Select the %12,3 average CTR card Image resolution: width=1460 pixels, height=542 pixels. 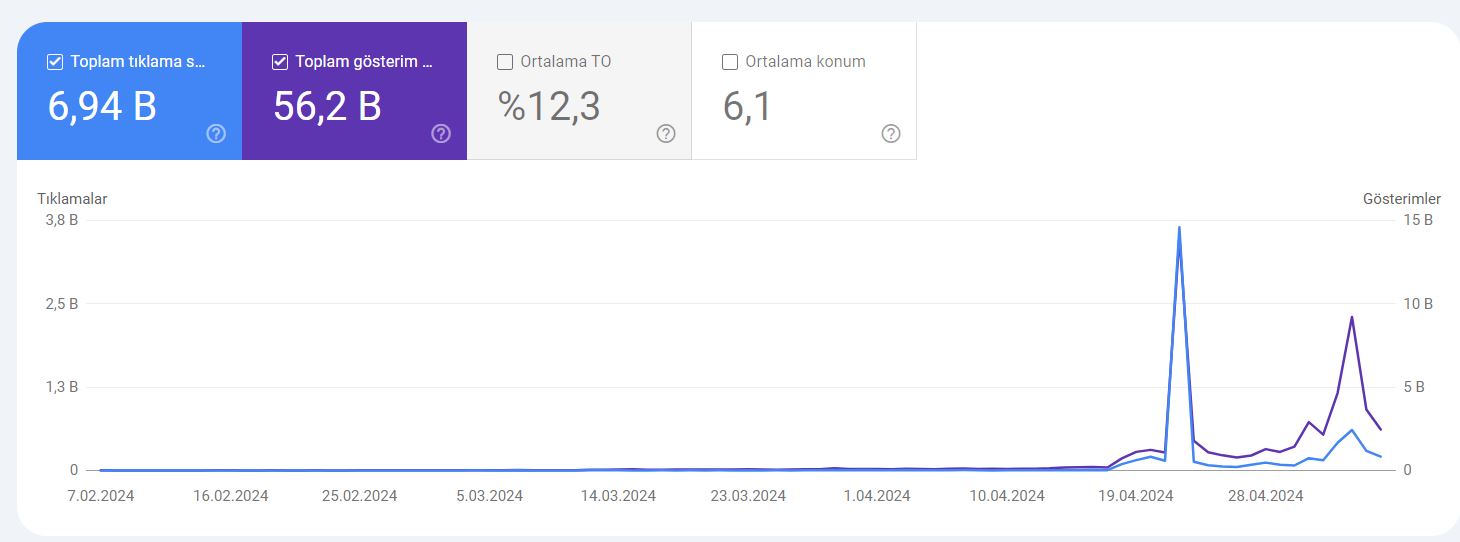(579, 91)
